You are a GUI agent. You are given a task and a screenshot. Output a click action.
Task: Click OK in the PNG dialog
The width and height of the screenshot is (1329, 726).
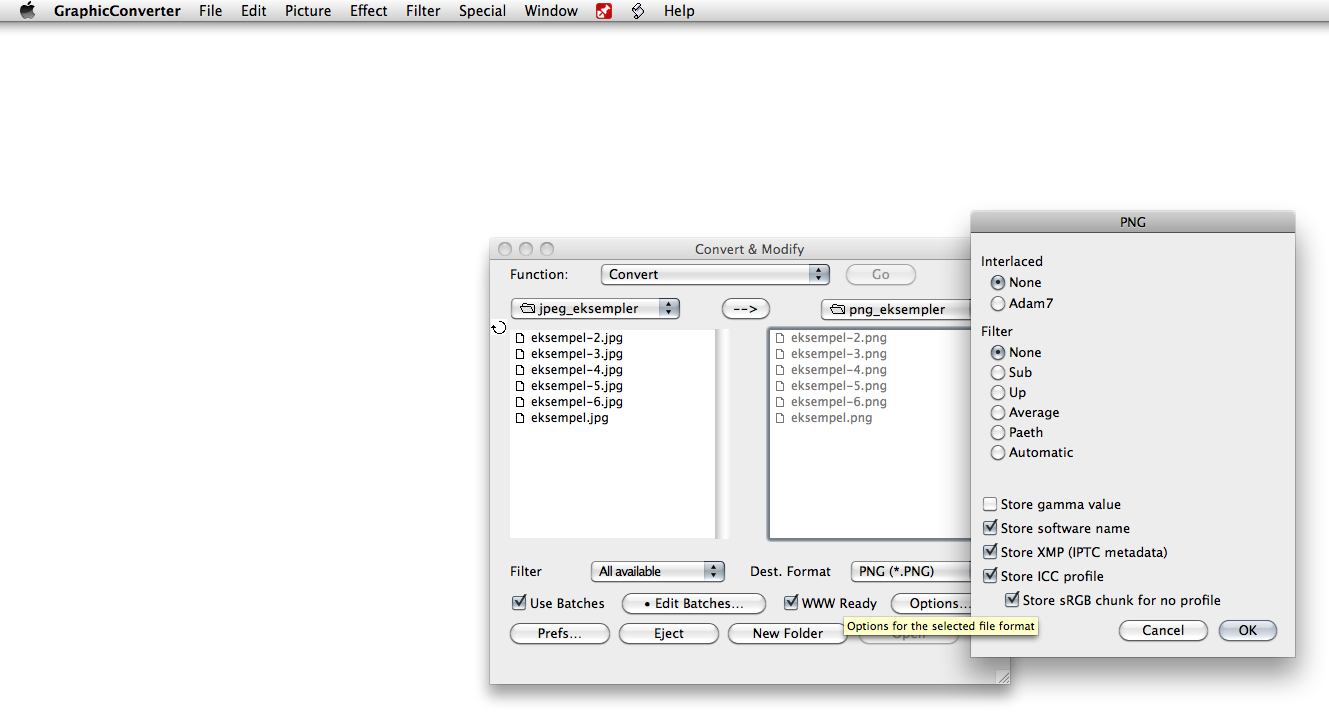point(1248,630)
